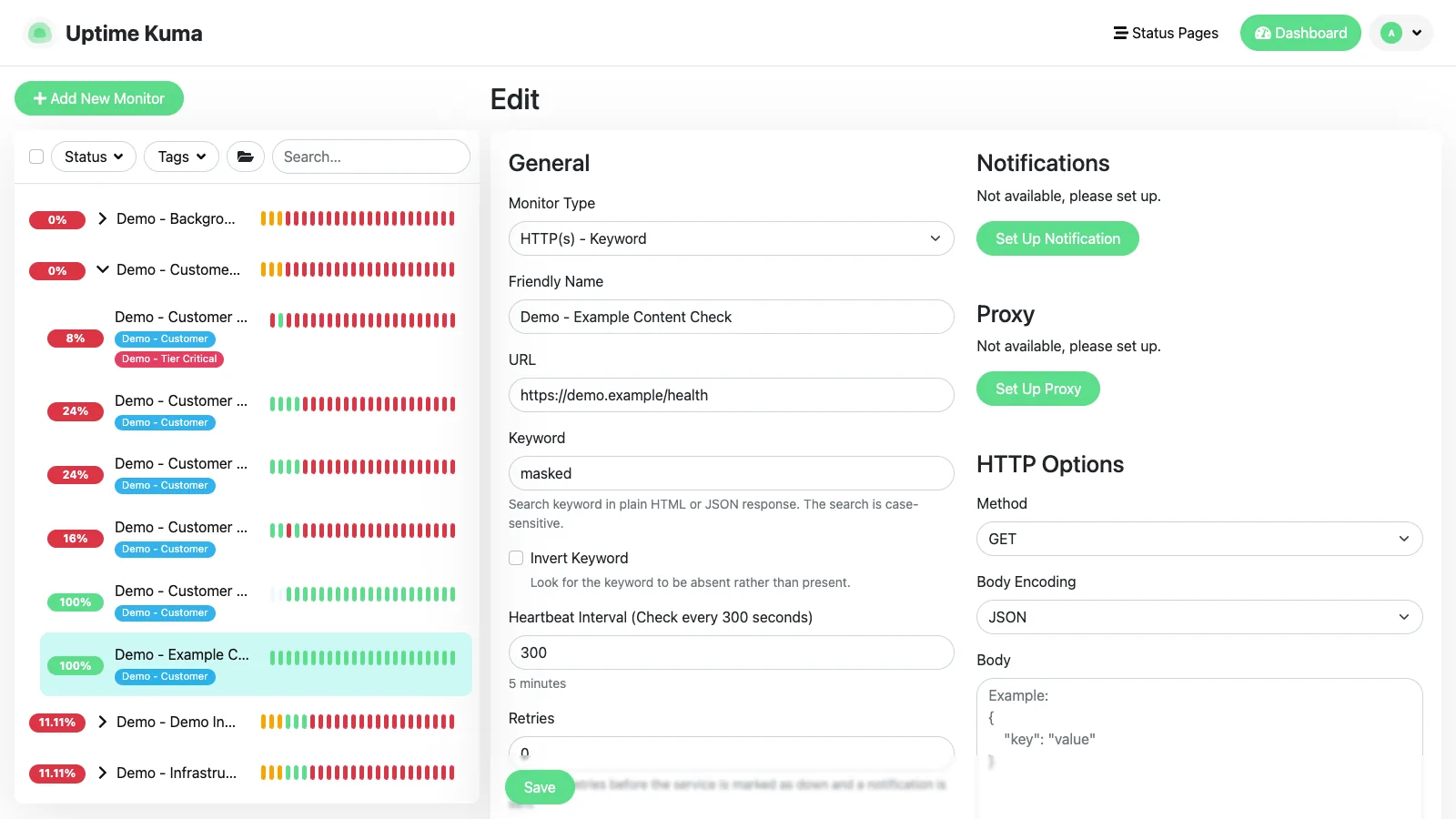
Task: Collapse the Demo - Custome... group
Action: tap(103, 269)
